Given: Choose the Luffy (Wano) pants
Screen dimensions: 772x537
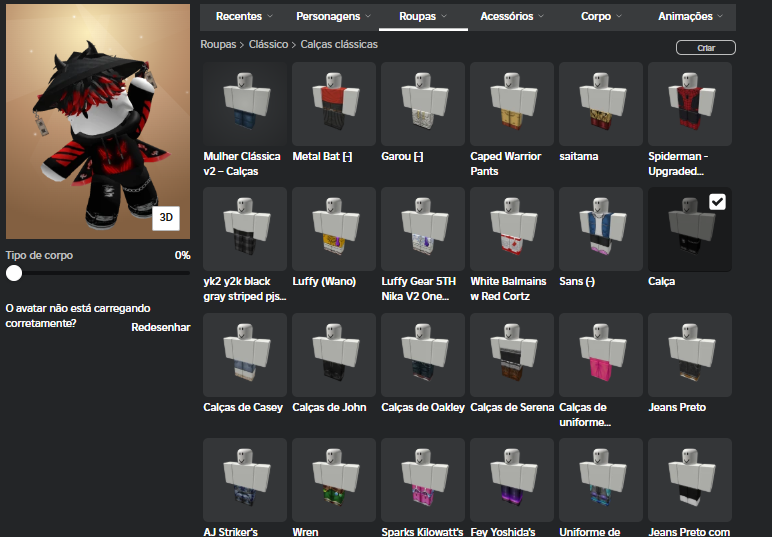Looking at the screenshot, I should pyautogui.click(x=334, y=229).
